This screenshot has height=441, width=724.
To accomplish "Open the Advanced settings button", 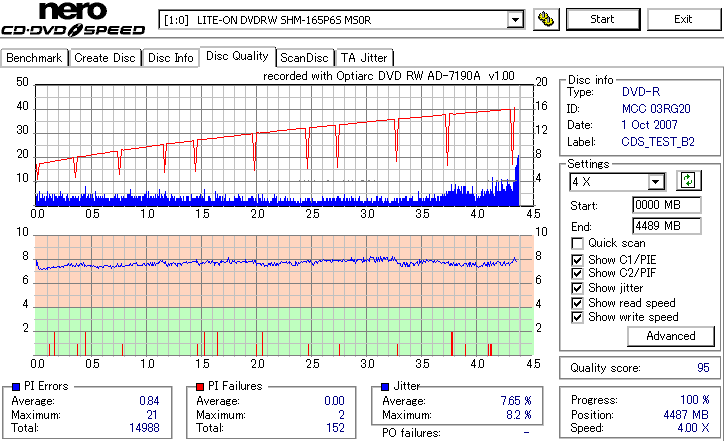I will pyautogui.click(x=670, y=336).
